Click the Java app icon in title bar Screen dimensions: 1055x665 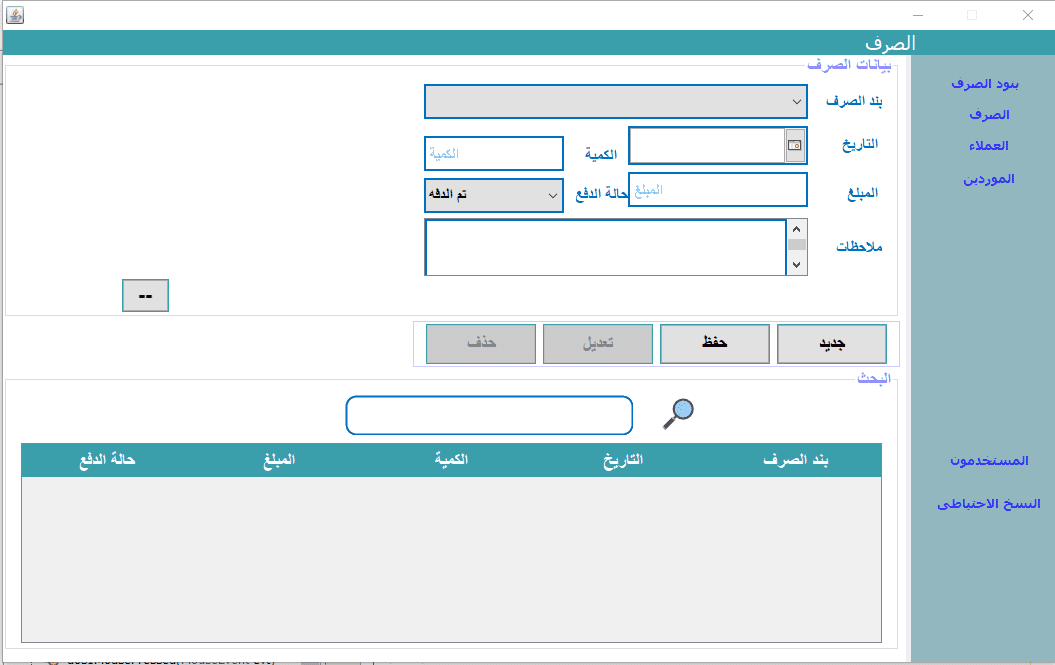click(x=15, y=15)
